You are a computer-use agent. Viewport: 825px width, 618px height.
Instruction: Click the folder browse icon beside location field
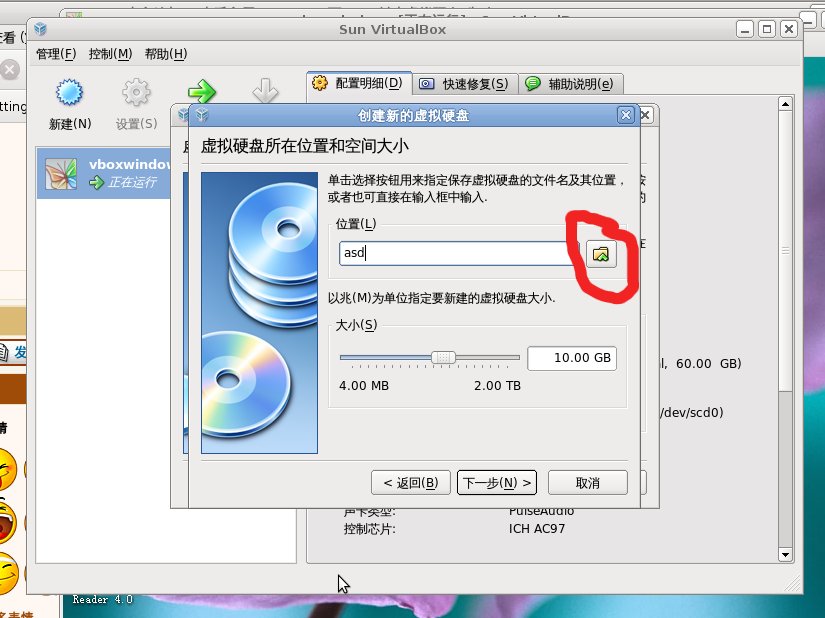point(601,254)
